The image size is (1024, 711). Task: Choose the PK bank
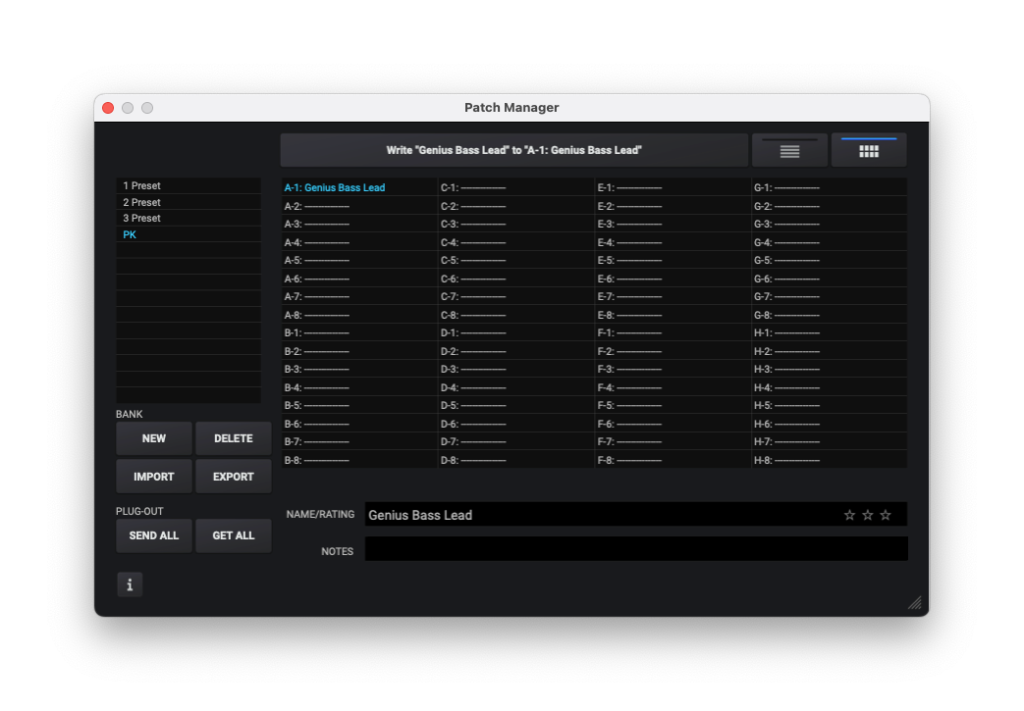tap(131, 235)
